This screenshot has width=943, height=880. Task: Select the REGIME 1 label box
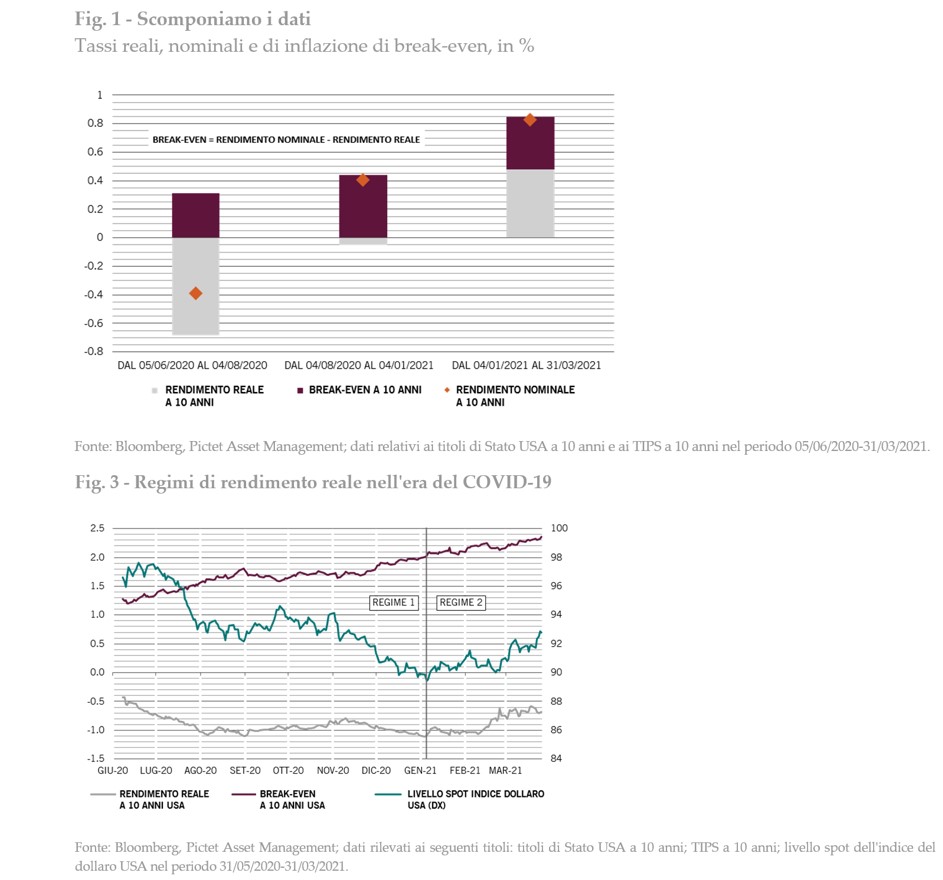tap(393, 603)
